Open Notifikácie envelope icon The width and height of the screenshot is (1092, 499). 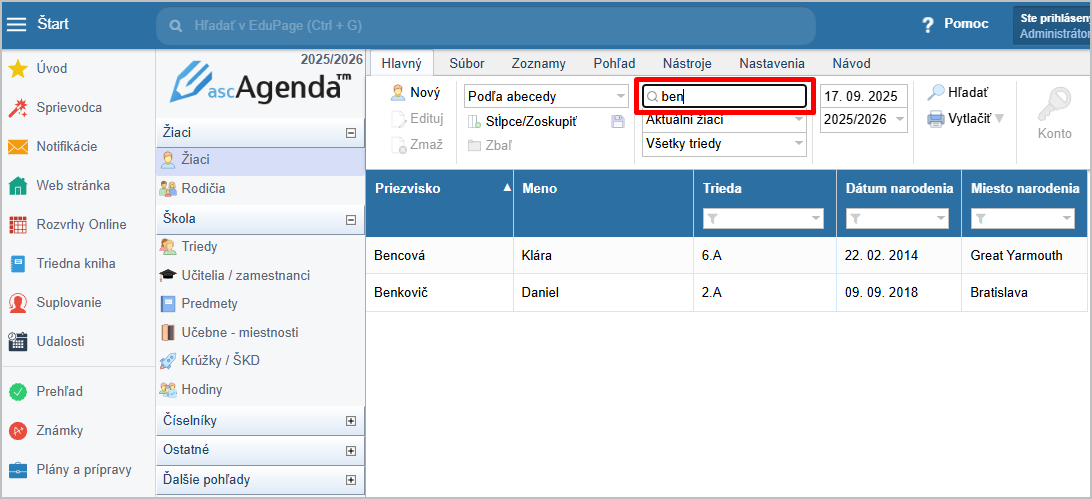click(17, 147)
